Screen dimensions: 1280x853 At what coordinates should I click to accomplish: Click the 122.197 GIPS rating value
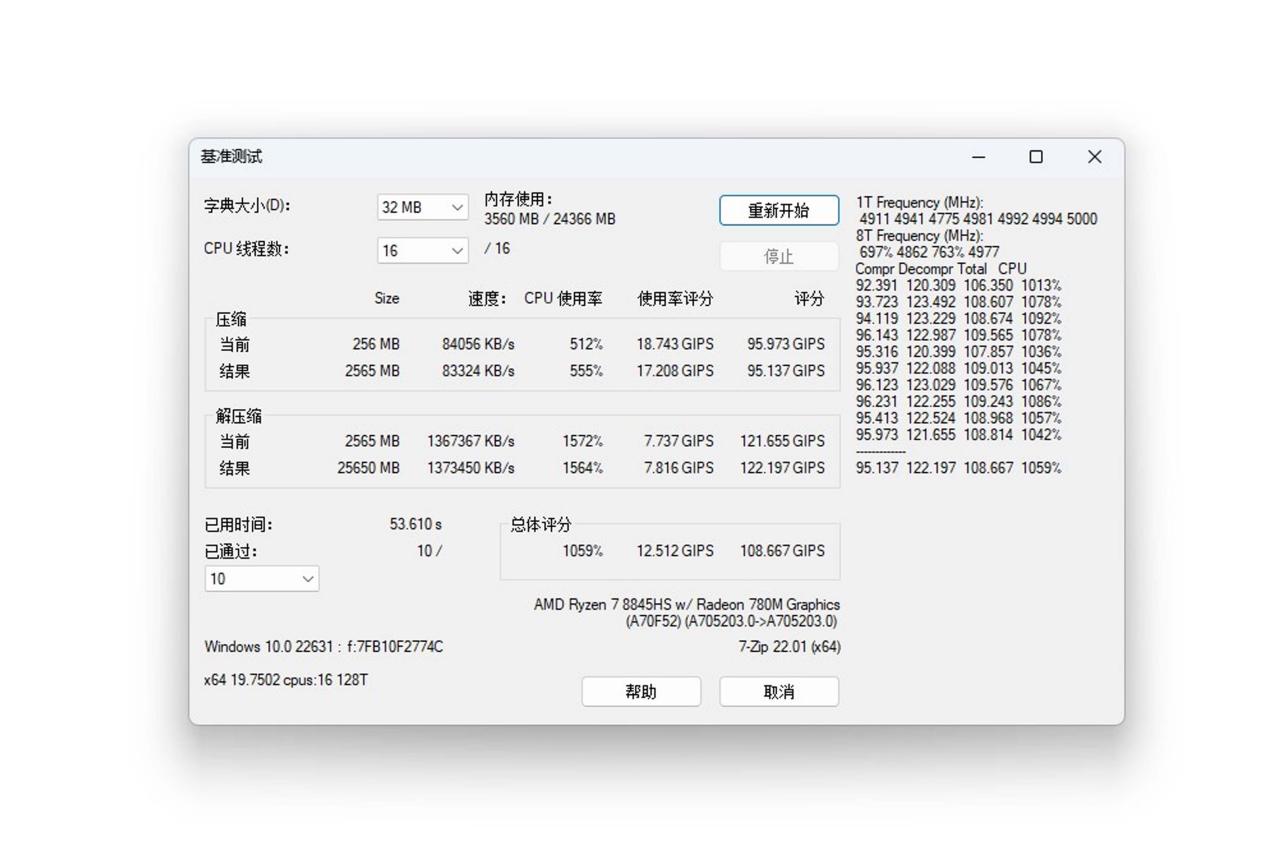click(x=782, y=468)
